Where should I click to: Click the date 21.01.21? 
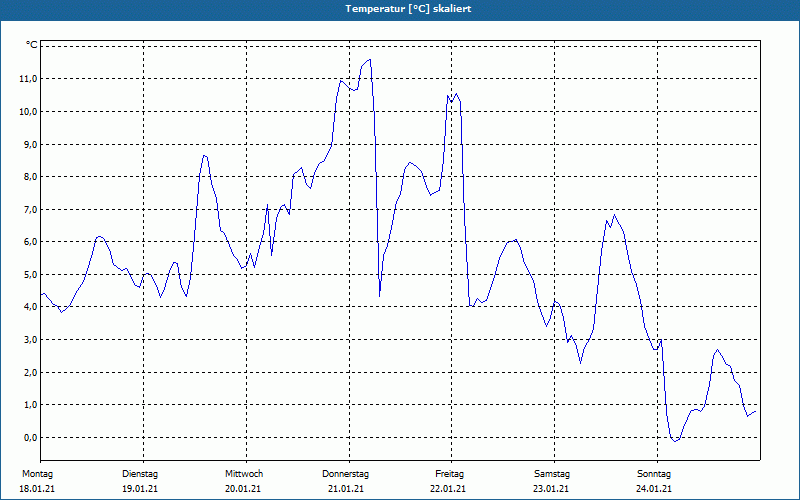tap(346, 489)
